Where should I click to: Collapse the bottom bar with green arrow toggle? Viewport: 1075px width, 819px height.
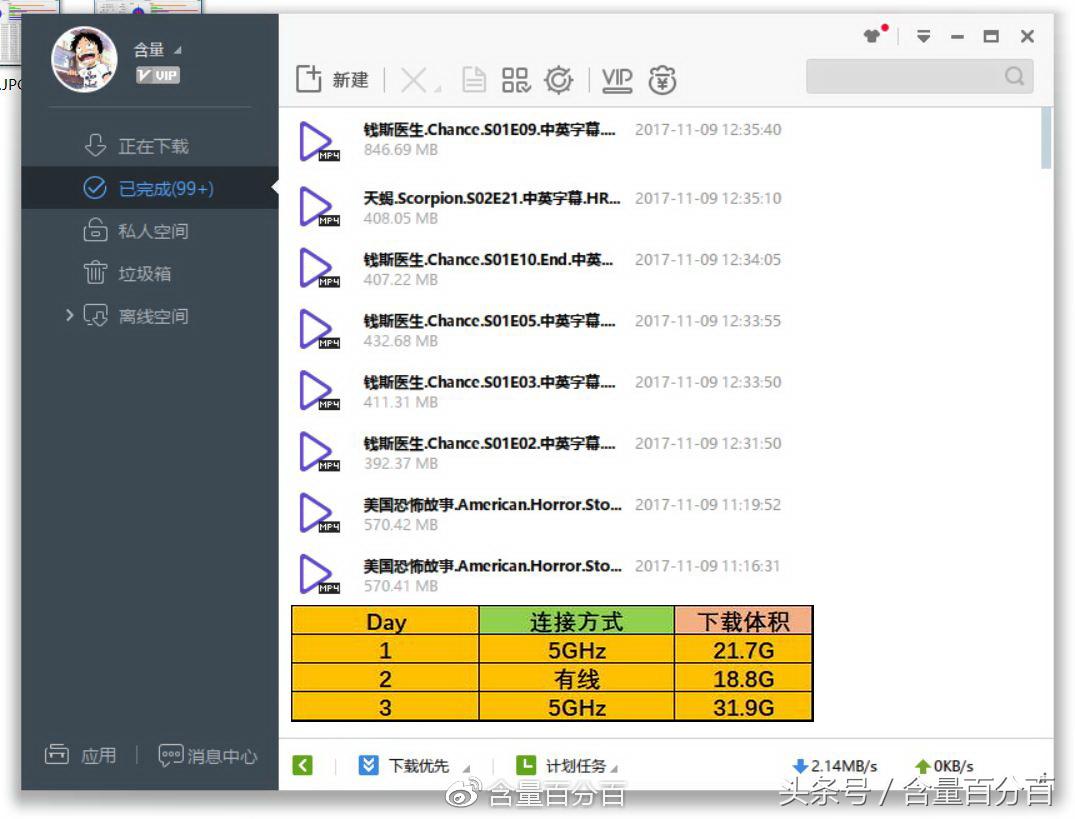click(x=304, y=764)
